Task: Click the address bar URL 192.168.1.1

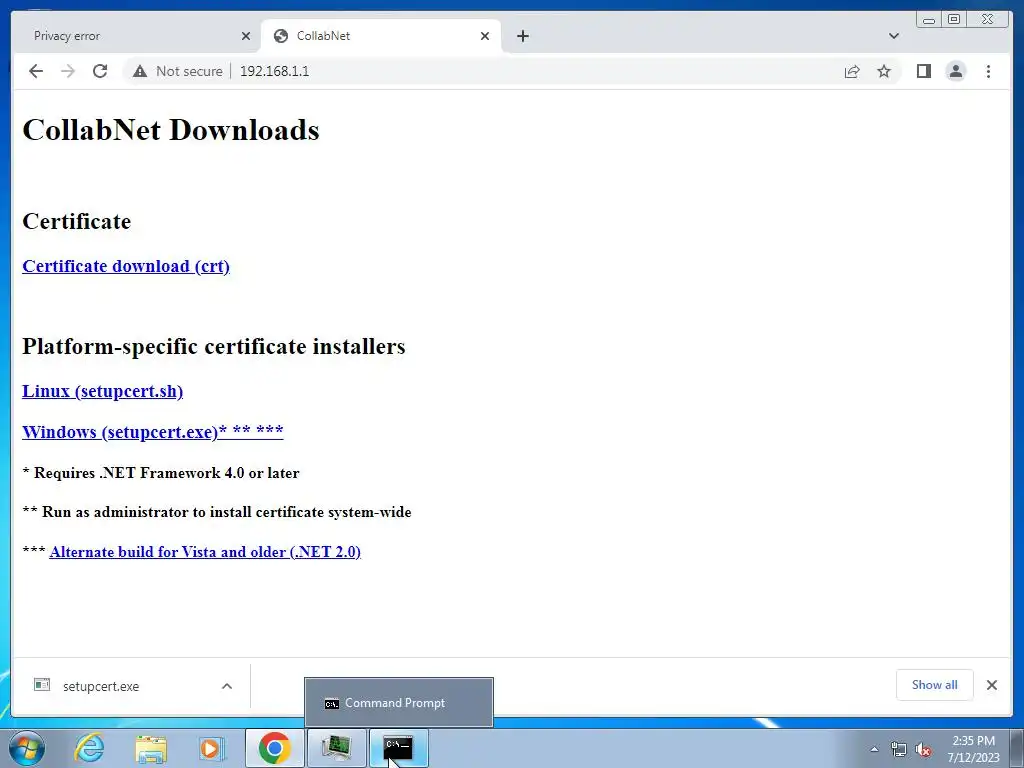Action: point(274,71)
